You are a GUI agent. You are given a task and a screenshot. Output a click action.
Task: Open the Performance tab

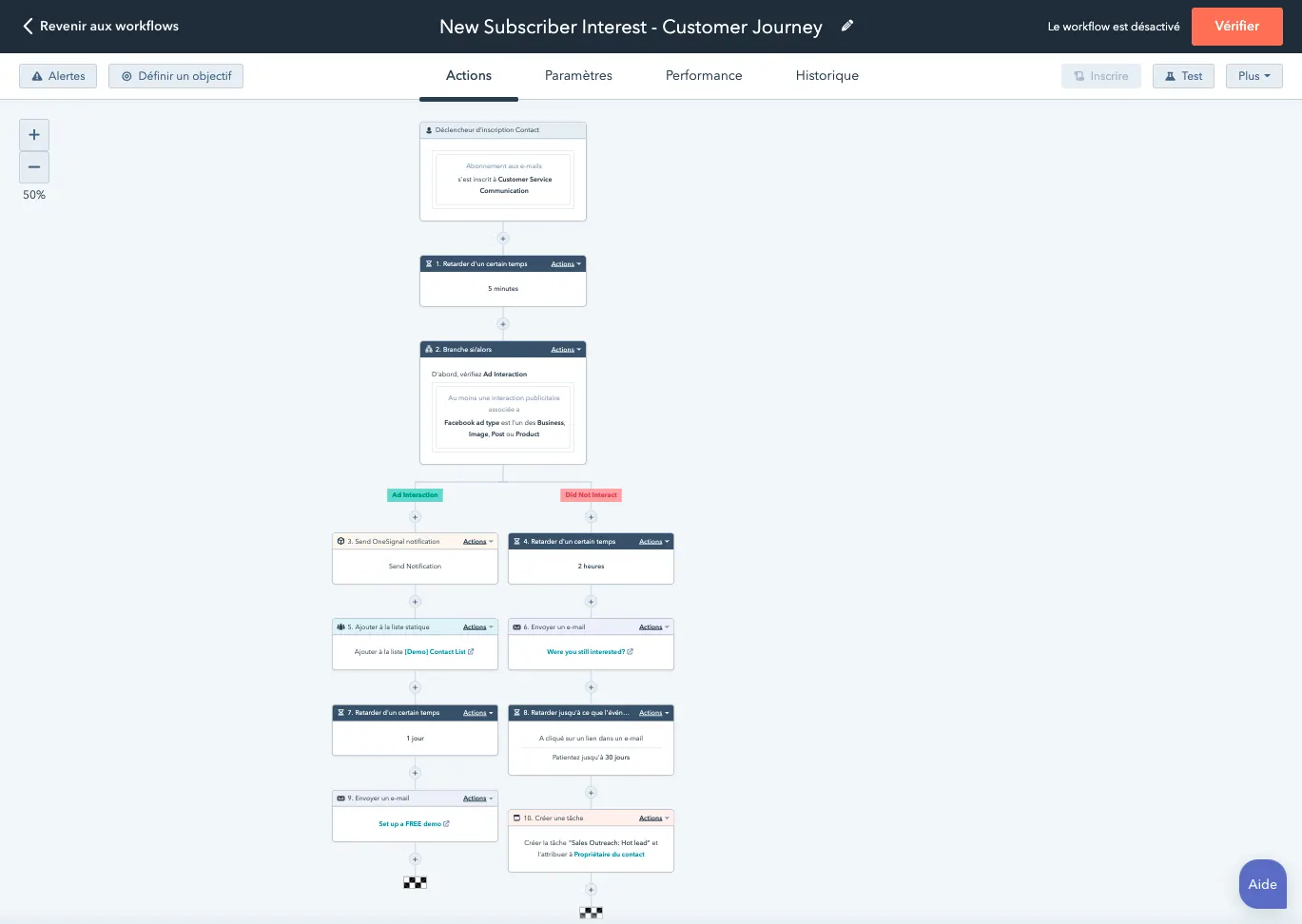click(x=704, y=76)
